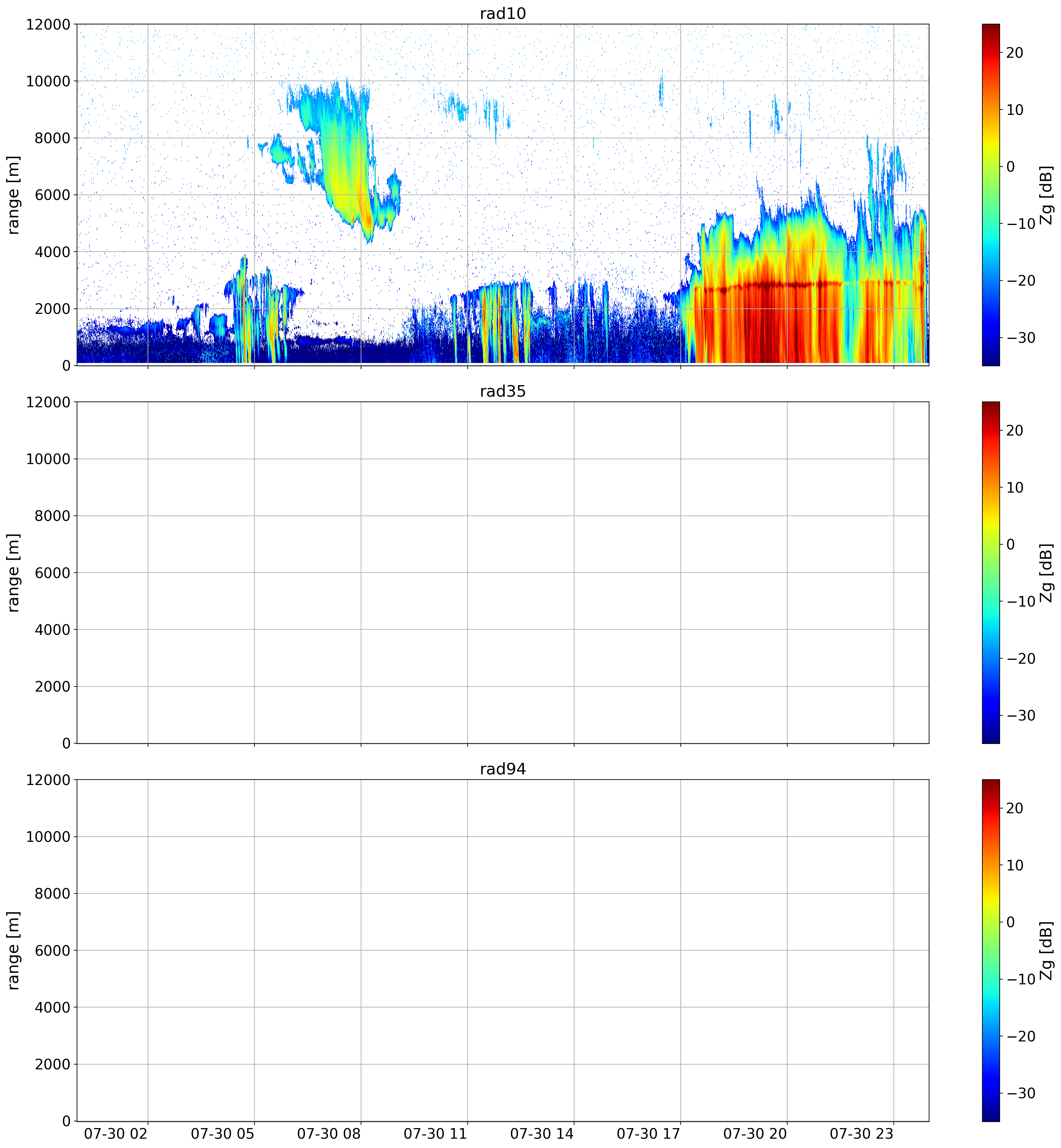This screenshot has width=1061, height=1148.
Task: Click "Zg [dB]" label next to rad94 colorbar
Action: coord(1047,951)
